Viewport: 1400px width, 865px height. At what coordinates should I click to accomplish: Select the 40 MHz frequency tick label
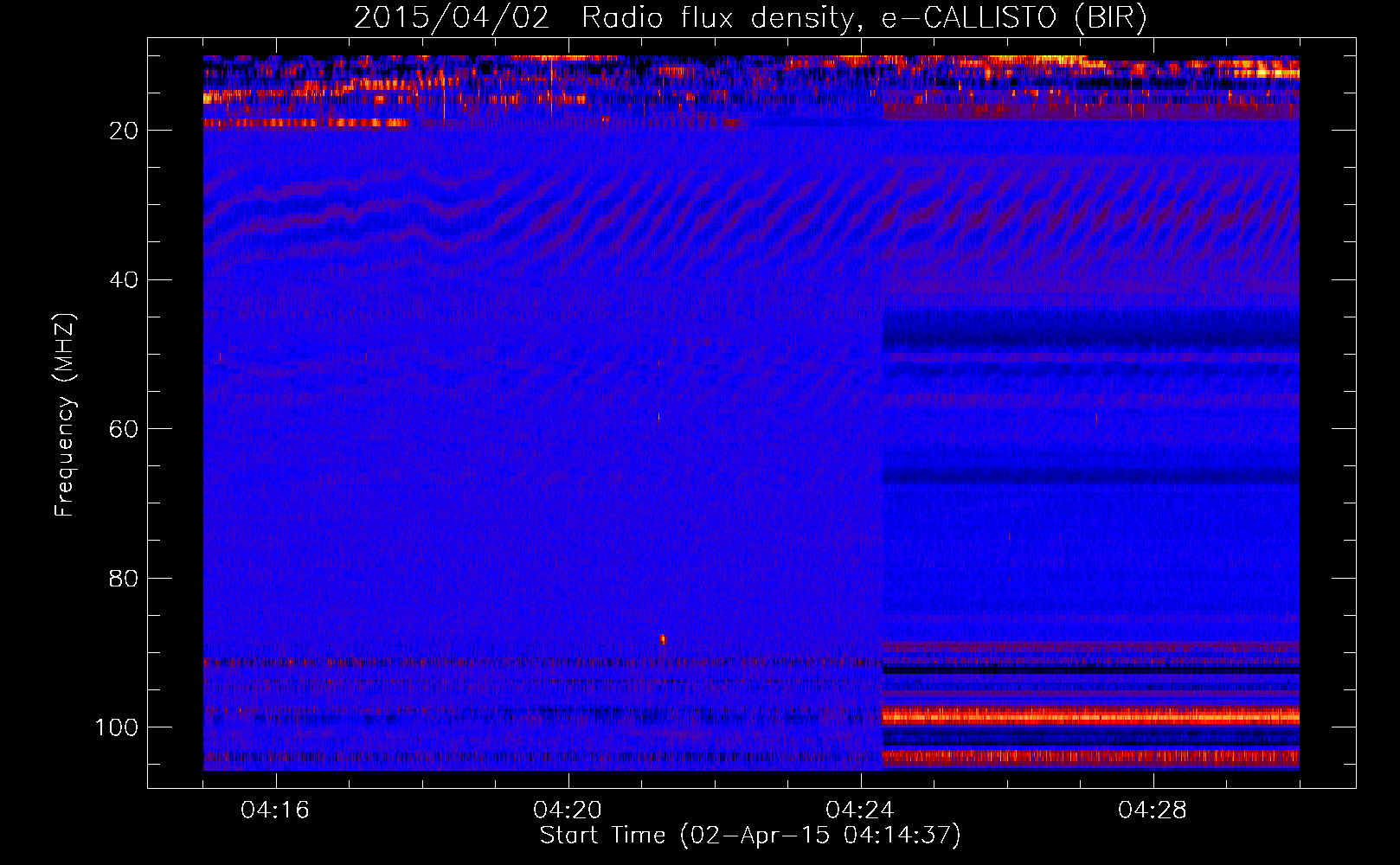click(124, 280)
